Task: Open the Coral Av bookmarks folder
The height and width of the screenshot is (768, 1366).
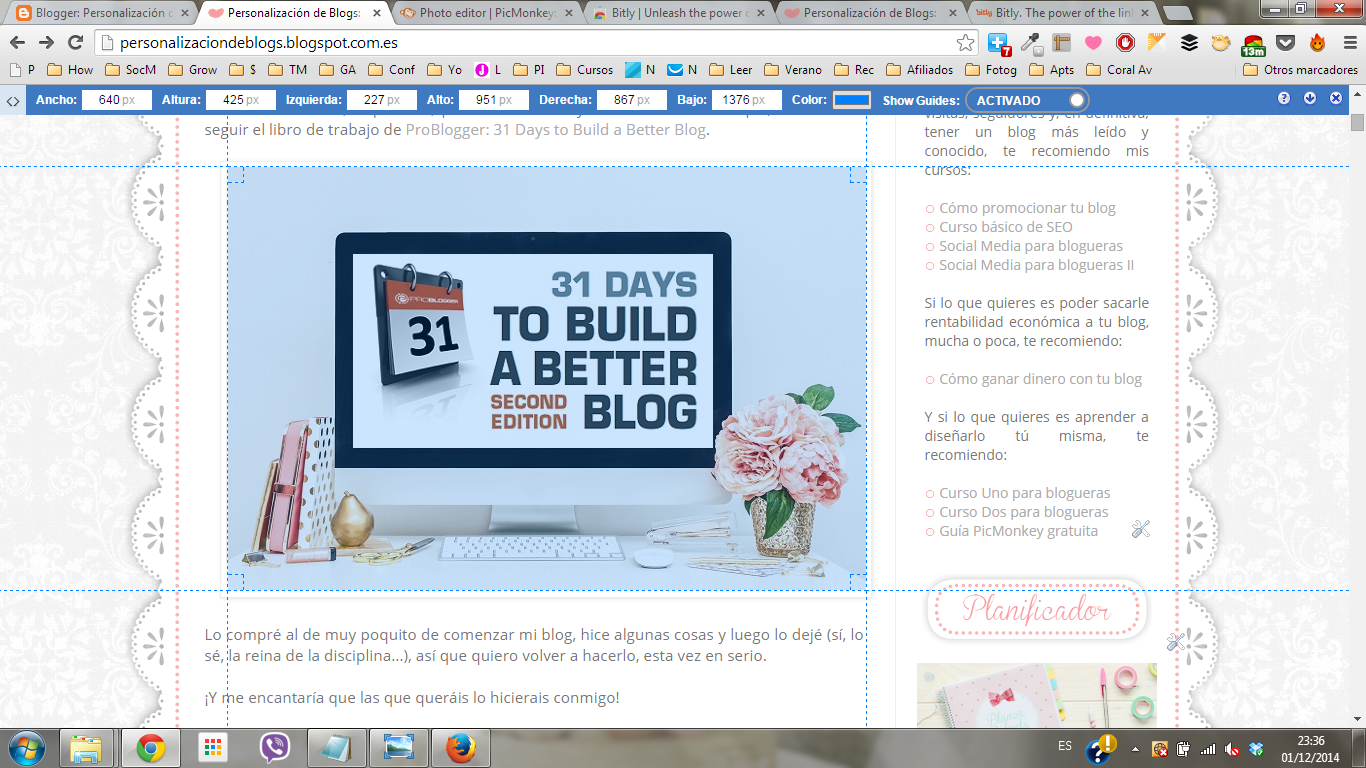Action: (x=1119, y=70)
